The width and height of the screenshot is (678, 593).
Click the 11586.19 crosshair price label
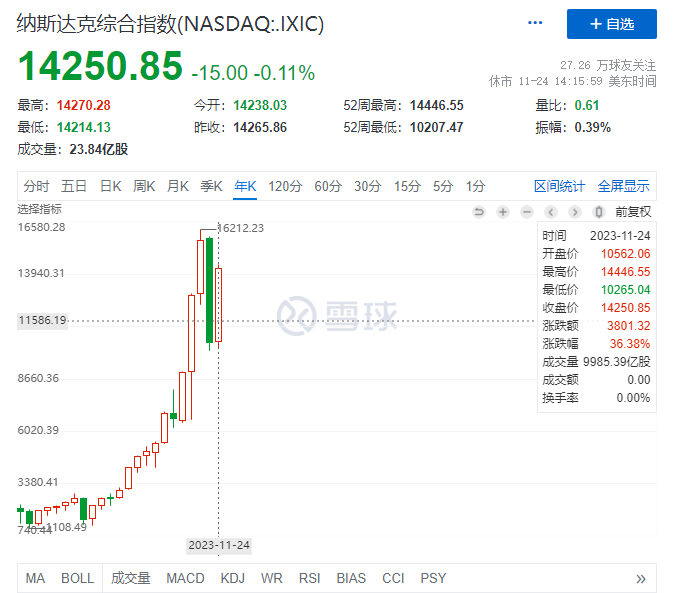click(x=42, y=321)
